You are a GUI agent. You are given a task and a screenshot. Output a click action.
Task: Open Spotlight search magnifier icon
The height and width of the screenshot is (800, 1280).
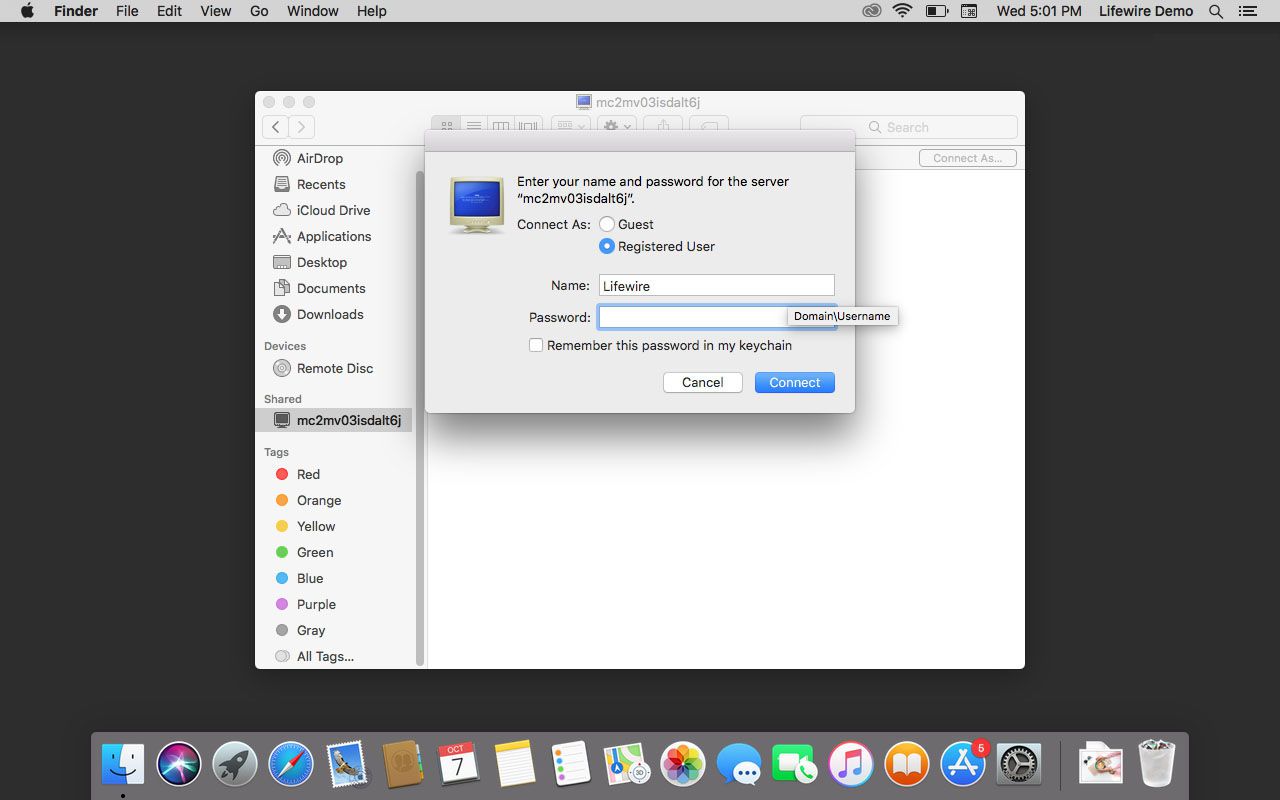point(1216,11)
